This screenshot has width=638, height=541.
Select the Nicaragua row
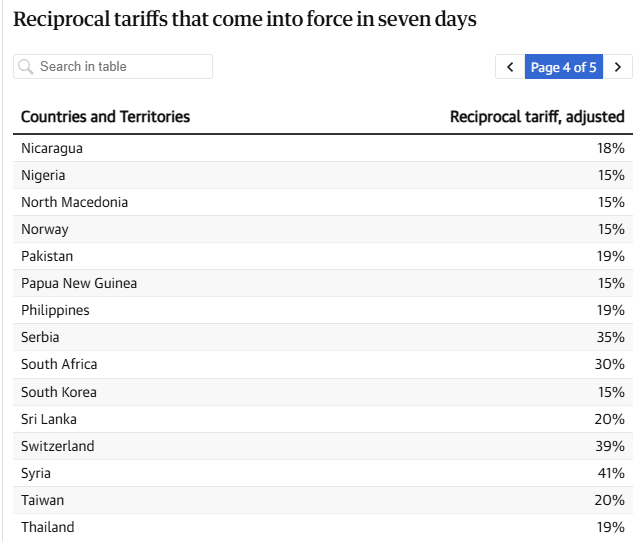(323, 148)
